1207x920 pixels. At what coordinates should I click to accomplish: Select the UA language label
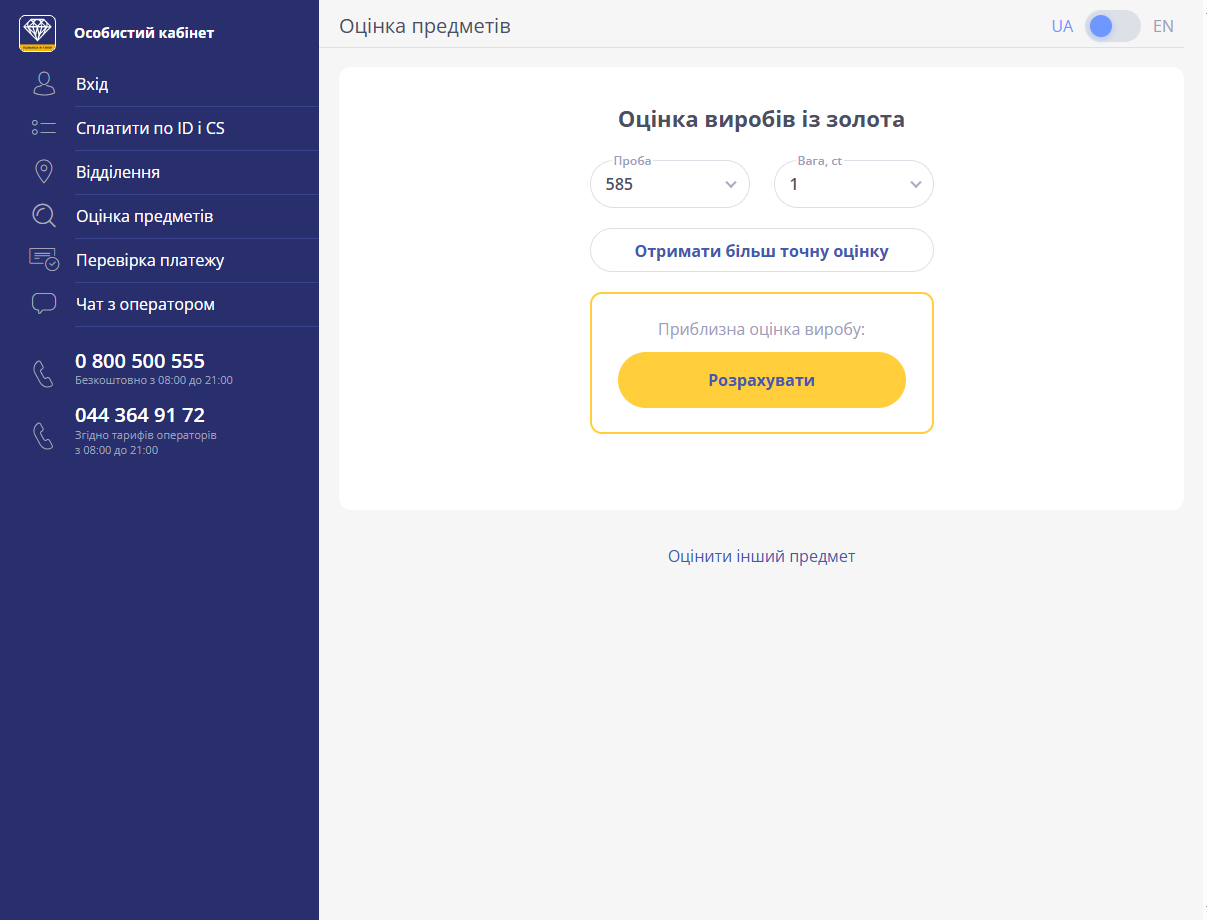pos(1062,26)
